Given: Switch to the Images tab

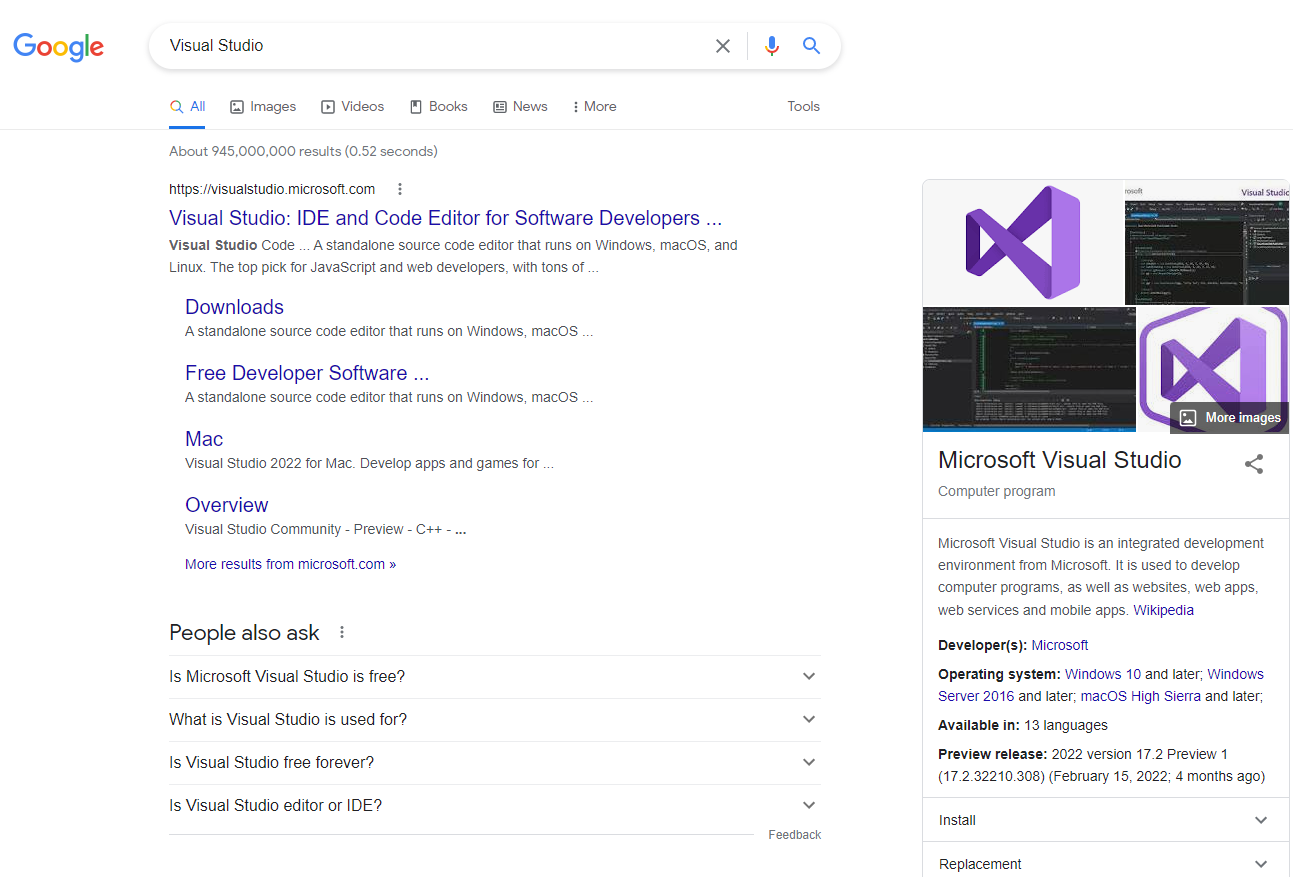Looking at the screenshot, I should [x=263, y=107].
